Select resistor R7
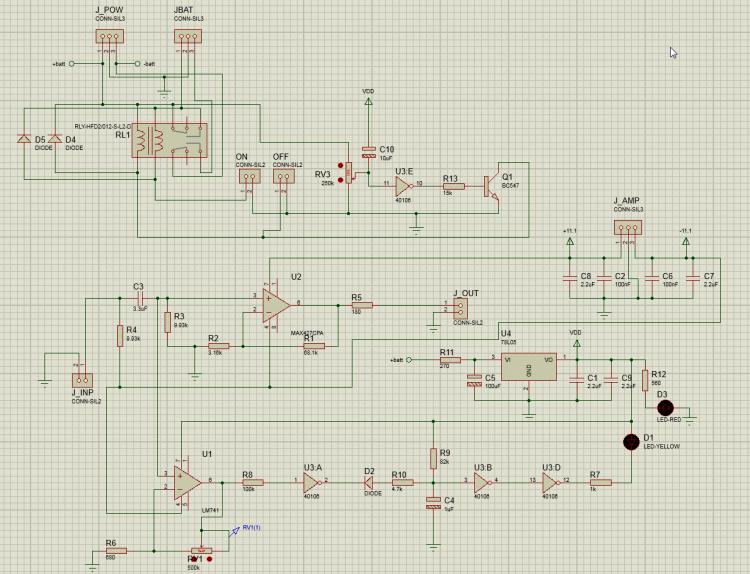The width and height of the screenshot is (750, 574). pos(601,483)
